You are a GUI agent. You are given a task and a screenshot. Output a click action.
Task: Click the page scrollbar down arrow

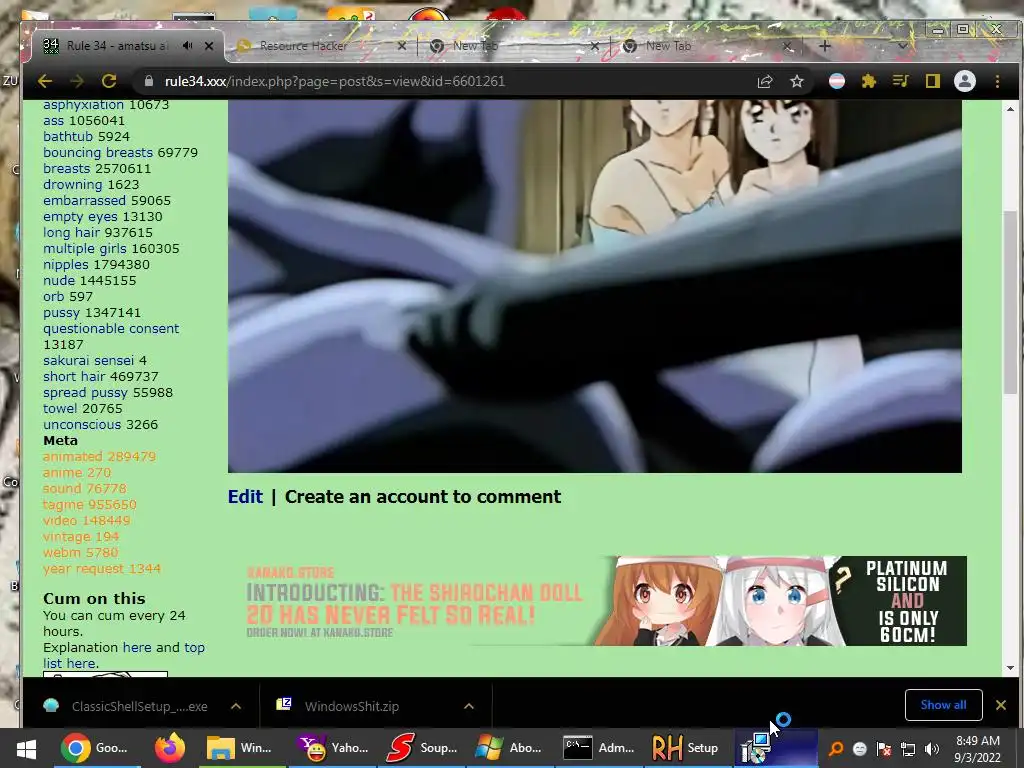[x=1010, y=667]
